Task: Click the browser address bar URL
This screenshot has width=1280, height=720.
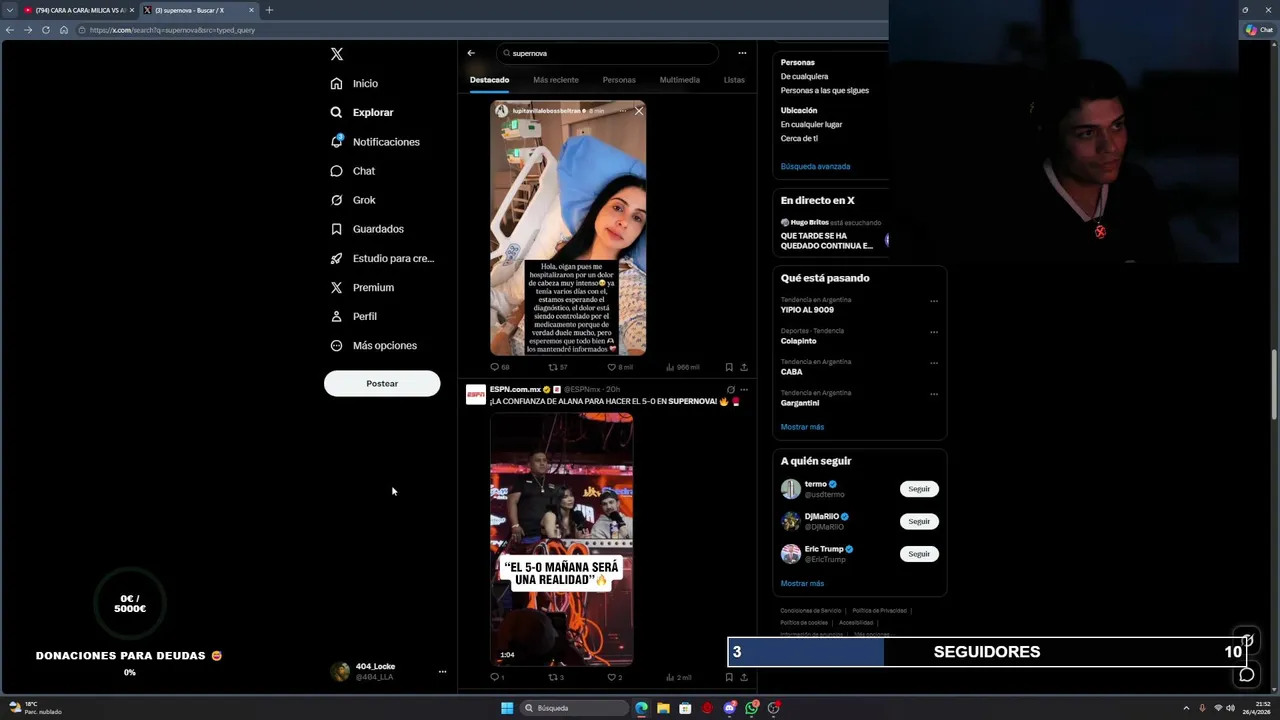Action: (172, 30)
